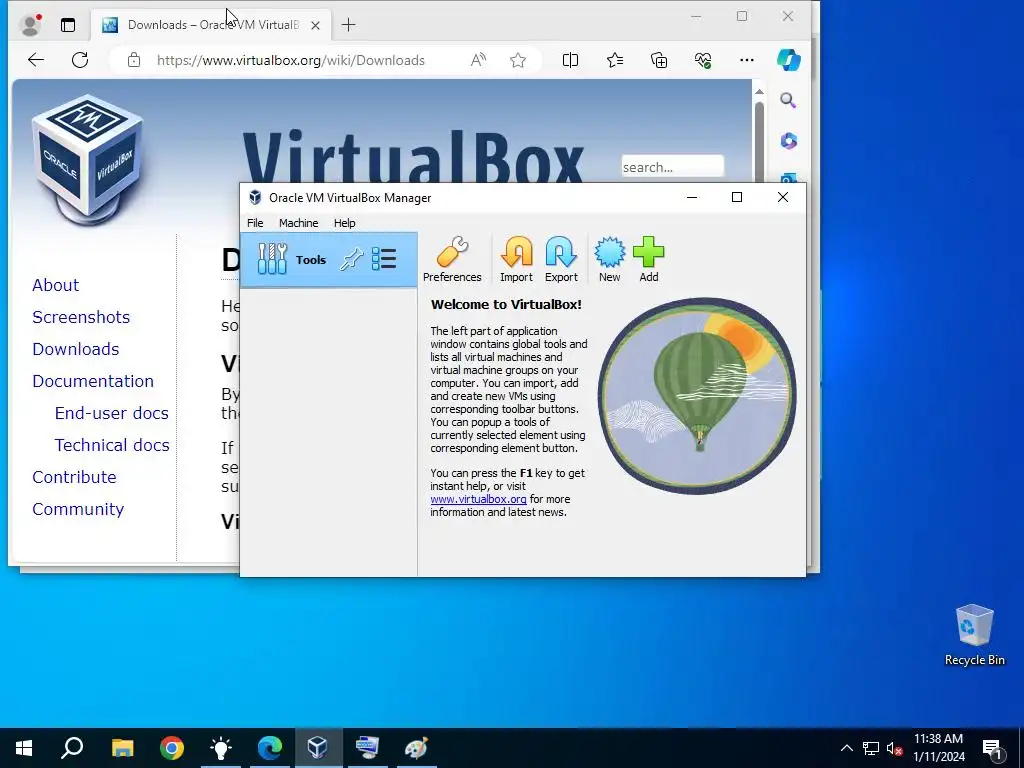
Task: Open Edge tab actions menu icon
Action: point(68,25)
